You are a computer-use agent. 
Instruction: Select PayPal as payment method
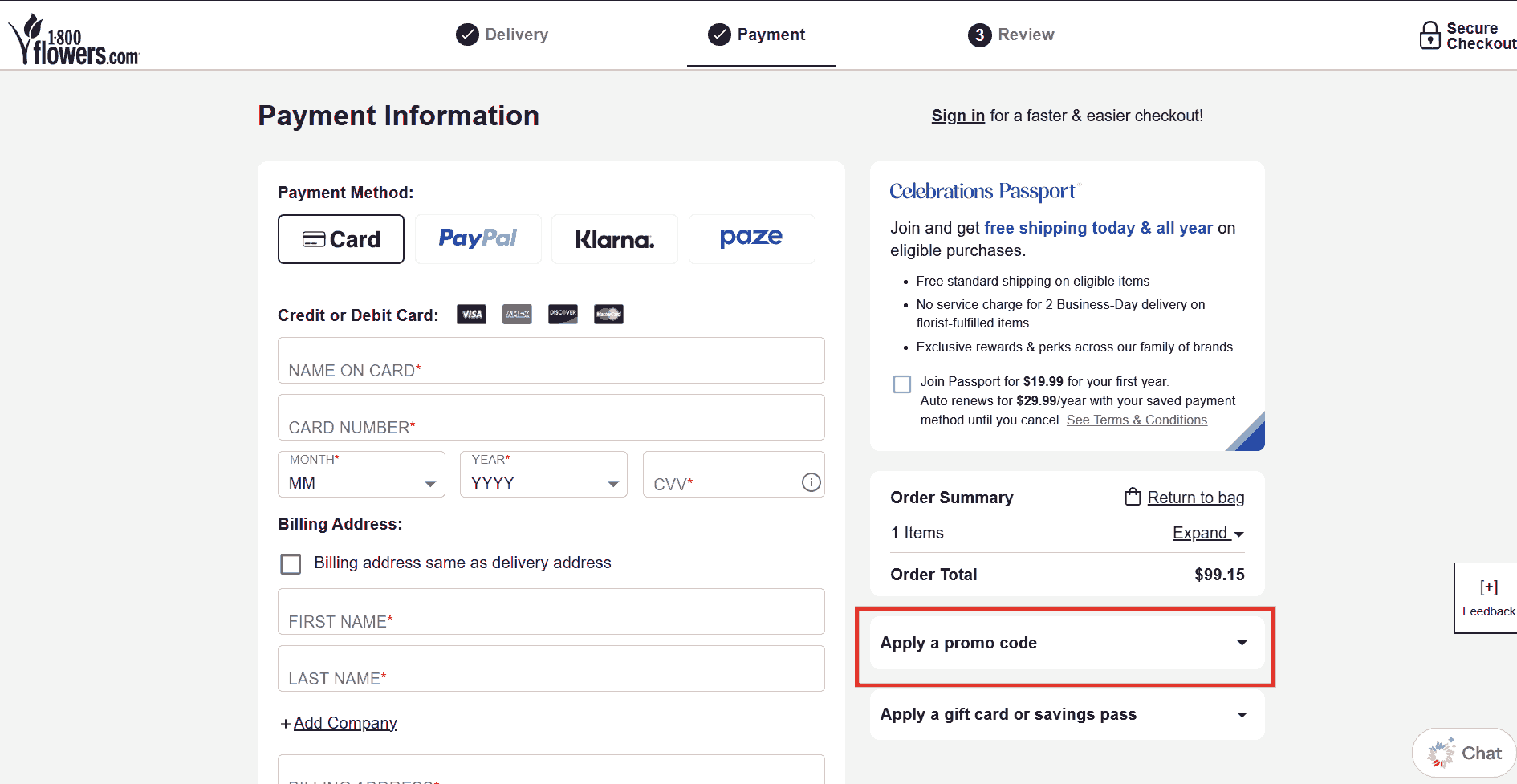478,239
